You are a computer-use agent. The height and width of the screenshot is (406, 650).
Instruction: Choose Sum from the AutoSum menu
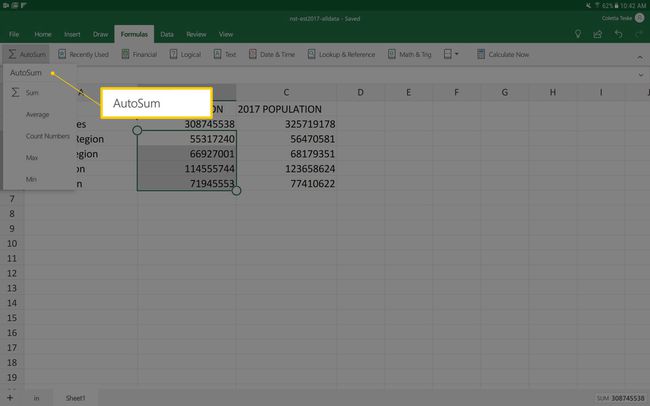point(32,92)
